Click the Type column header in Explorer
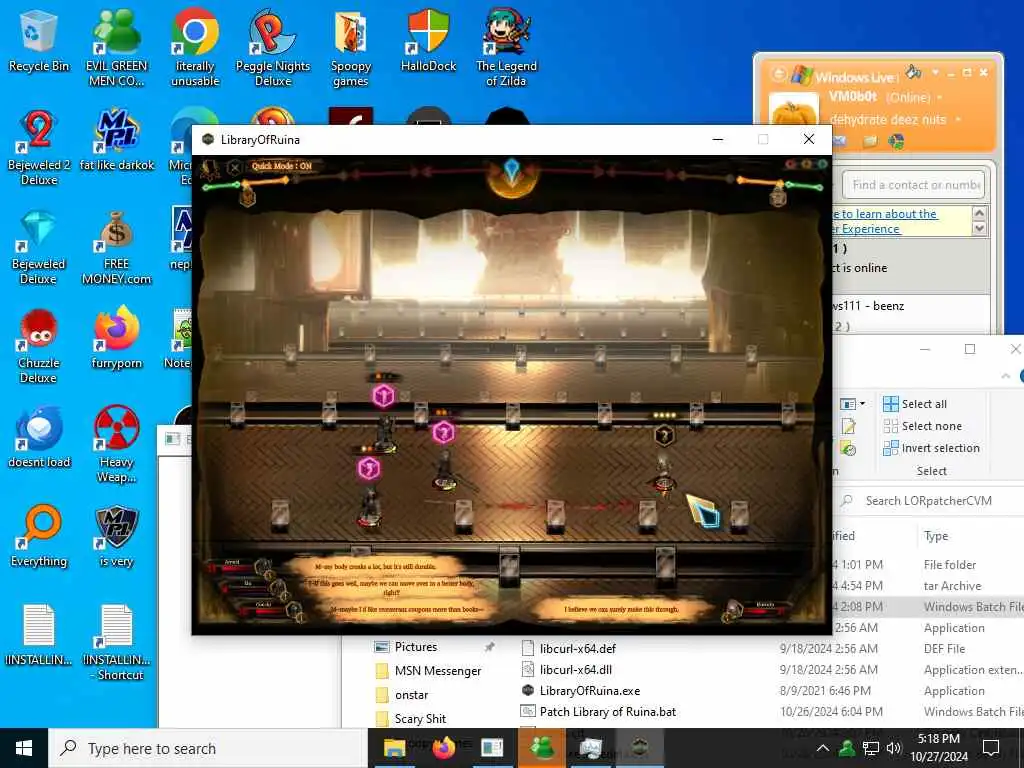The width and height of the screenshot is (1024, 768). coord(936,536)
